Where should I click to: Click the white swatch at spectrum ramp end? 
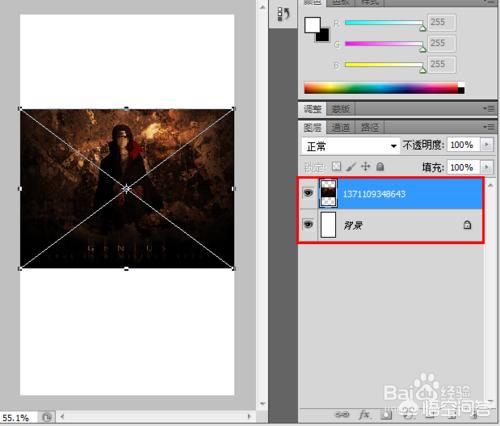[461, 85]
